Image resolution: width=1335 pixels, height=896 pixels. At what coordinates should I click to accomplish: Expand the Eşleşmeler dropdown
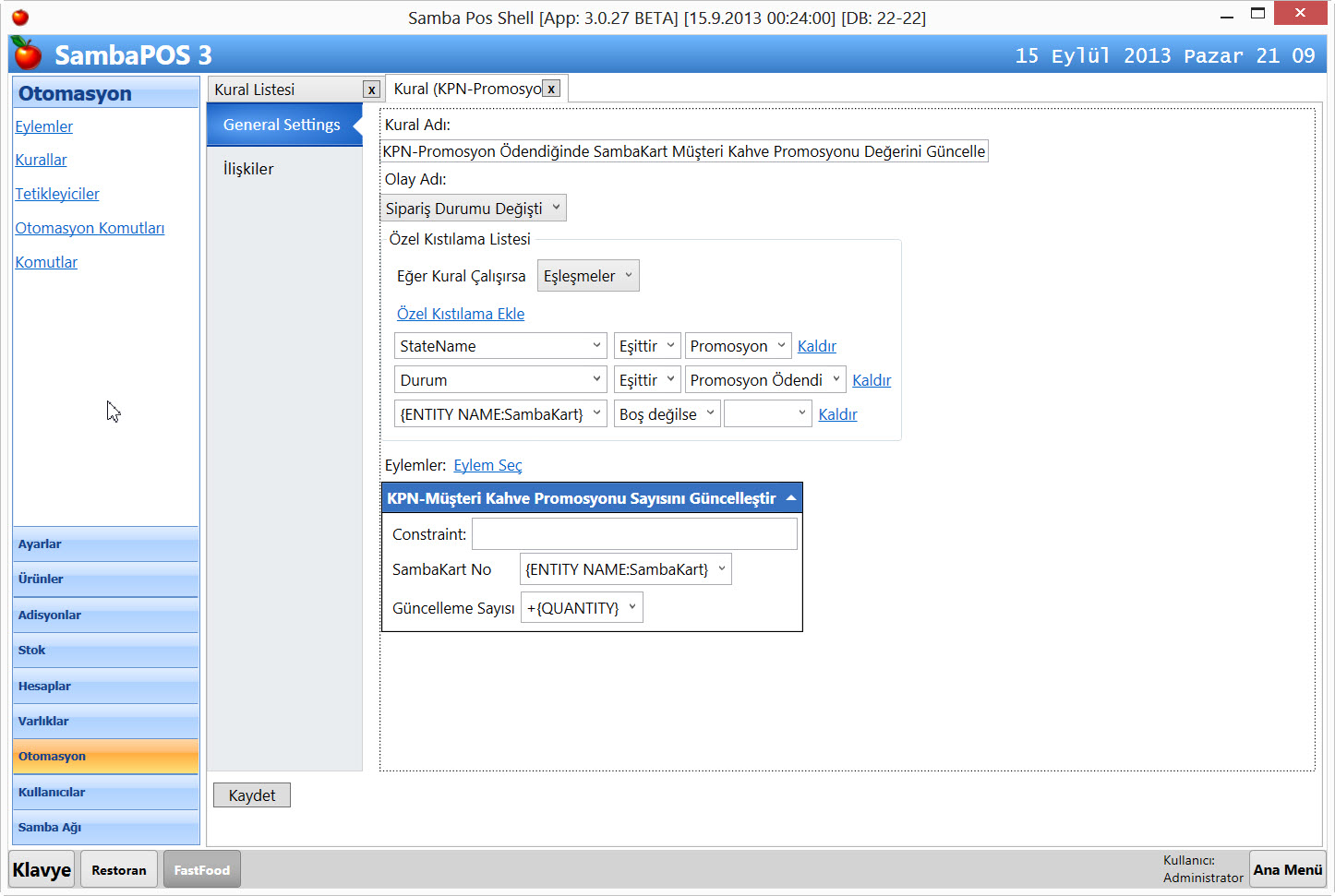click(588, 276)
